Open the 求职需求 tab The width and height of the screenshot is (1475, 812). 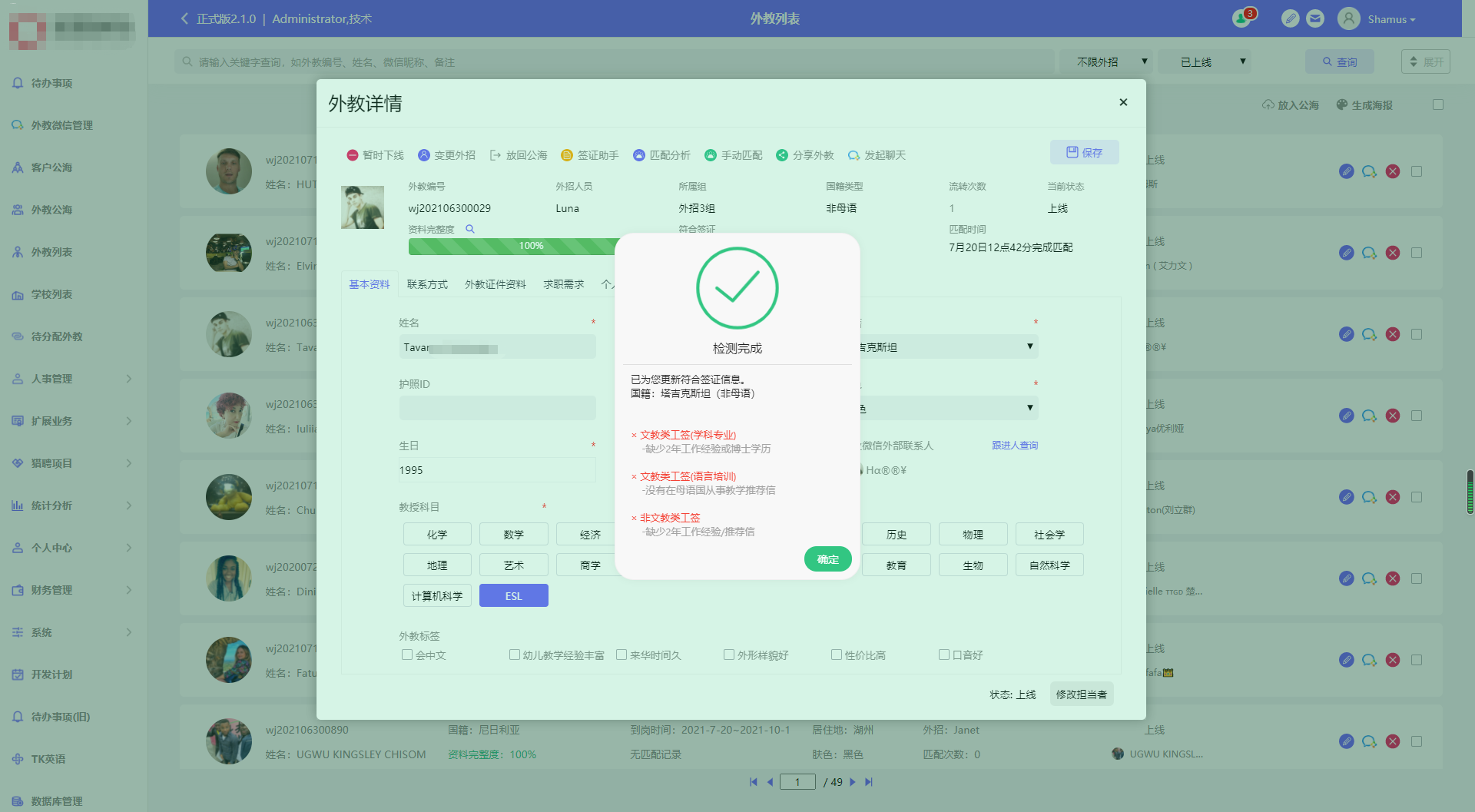point(563,283)
